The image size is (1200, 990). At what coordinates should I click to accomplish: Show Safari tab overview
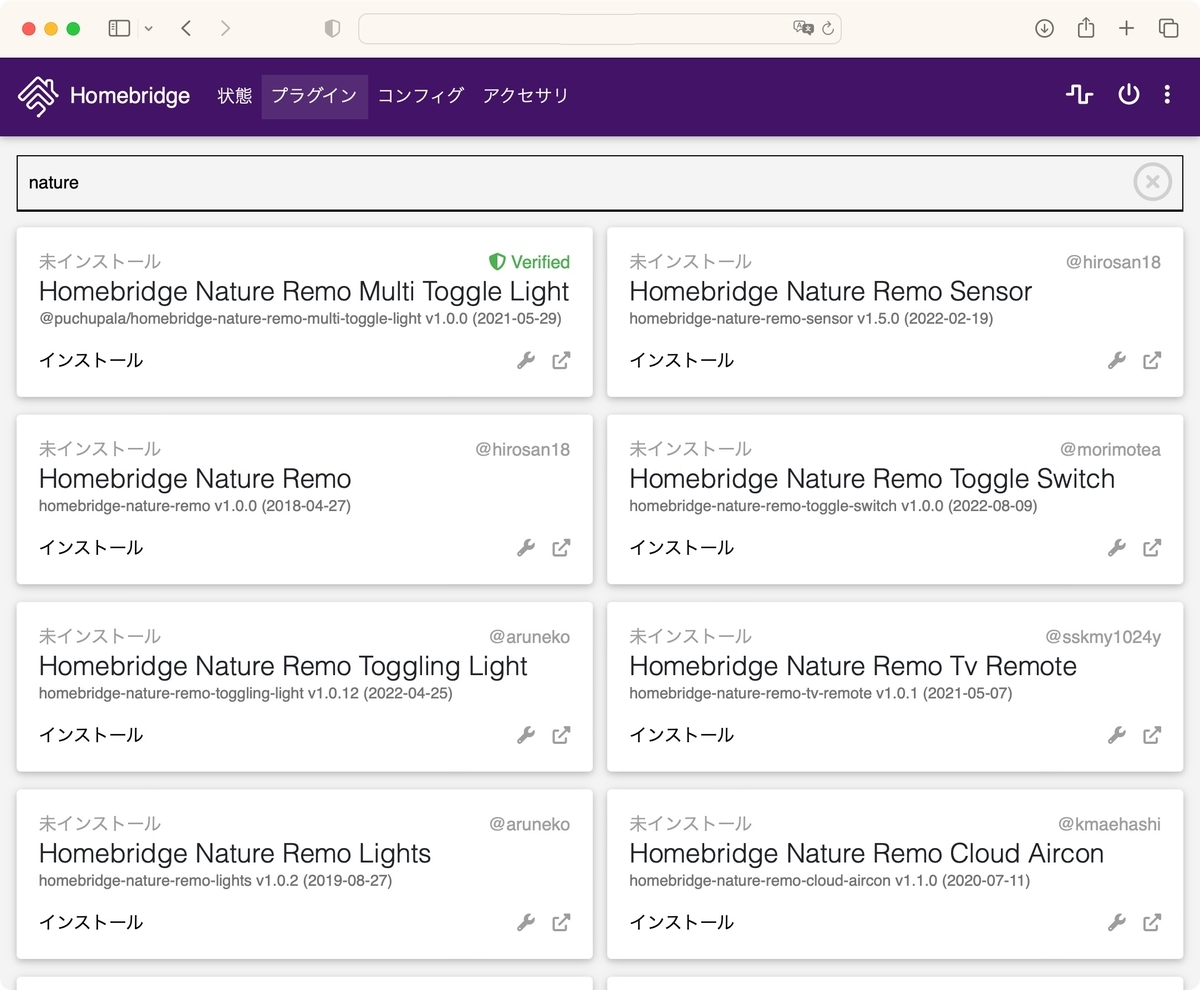(x=1168, y=29)
